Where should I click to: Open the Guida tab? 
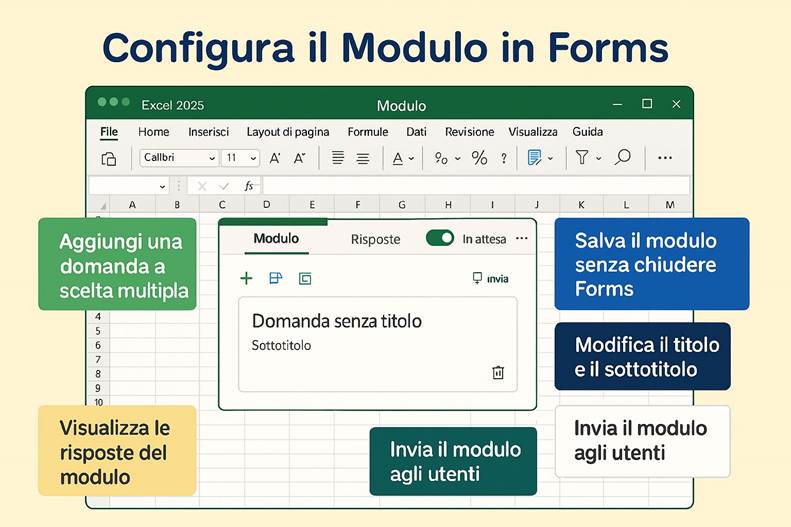point(587,132)
